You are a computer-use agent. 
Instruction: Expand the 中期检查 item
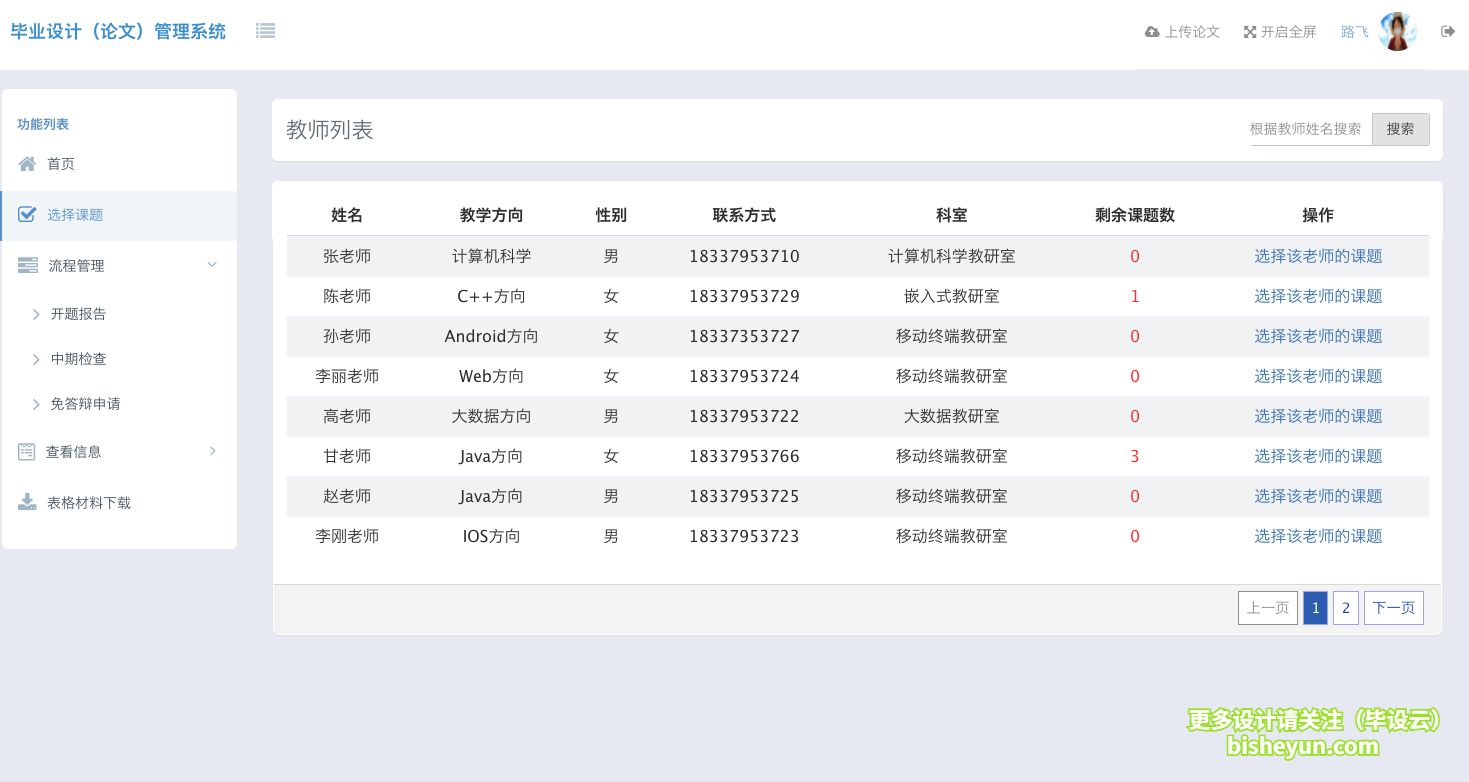(x=38, y=358)
